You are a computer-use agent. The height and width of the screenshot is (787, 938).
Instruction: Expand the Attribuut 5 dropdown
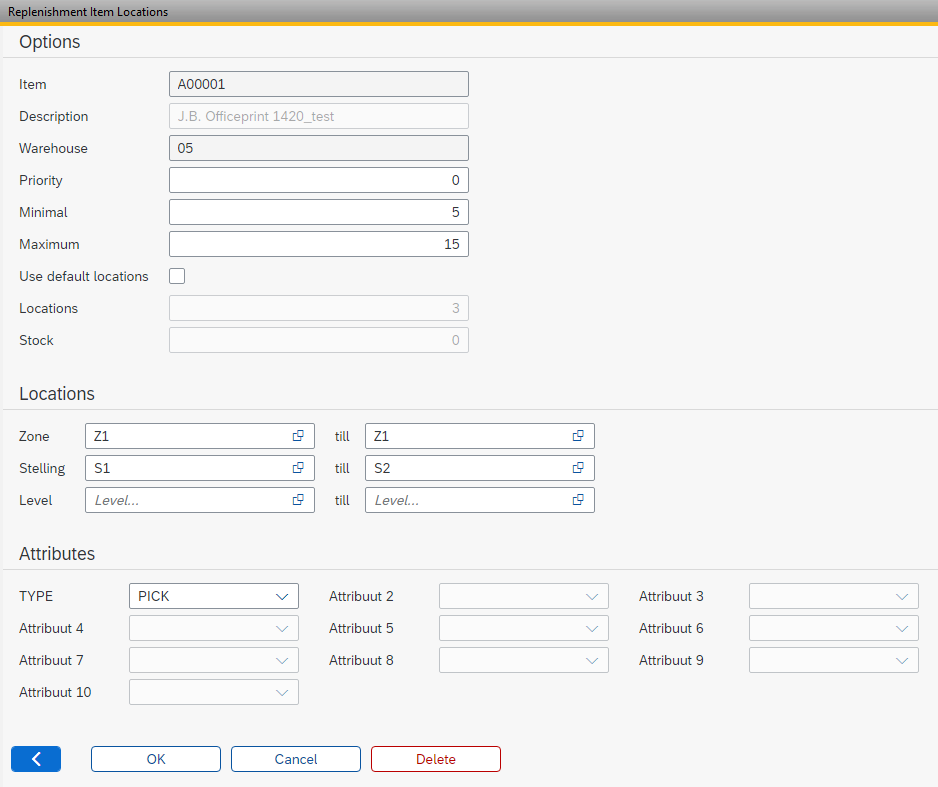click(x=592, y=628)
